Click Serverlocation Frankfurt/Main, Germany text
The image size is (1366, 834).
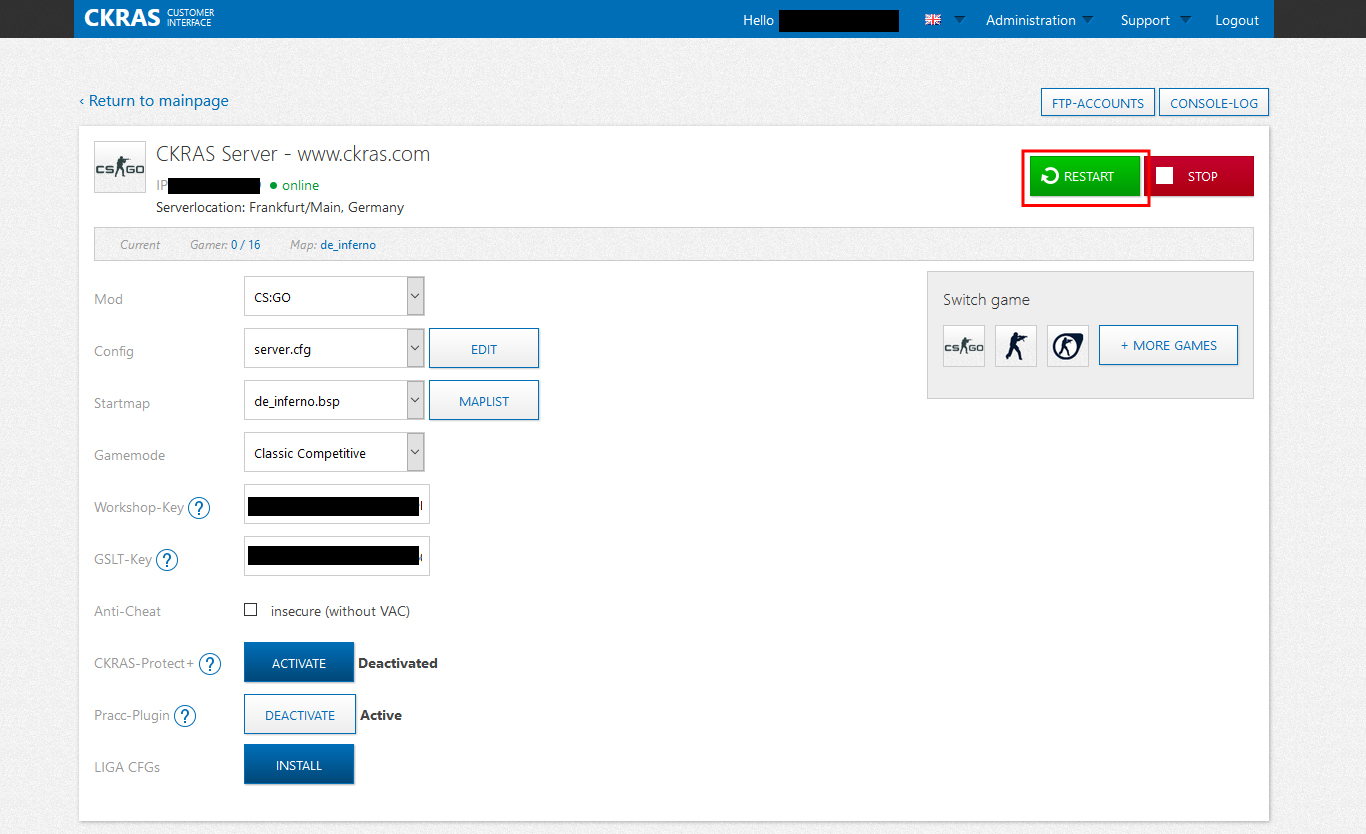point(280,208)
